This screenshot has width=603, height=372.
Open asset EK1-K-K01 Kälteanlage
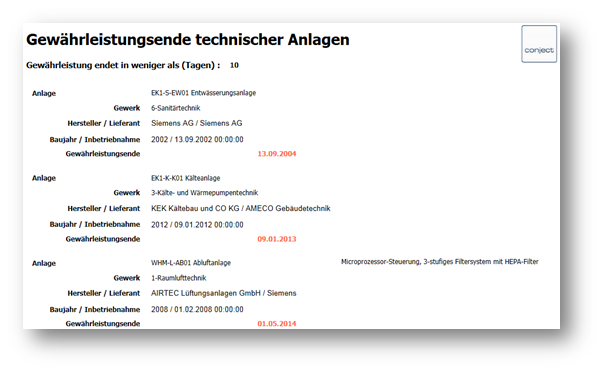point(186,178)
